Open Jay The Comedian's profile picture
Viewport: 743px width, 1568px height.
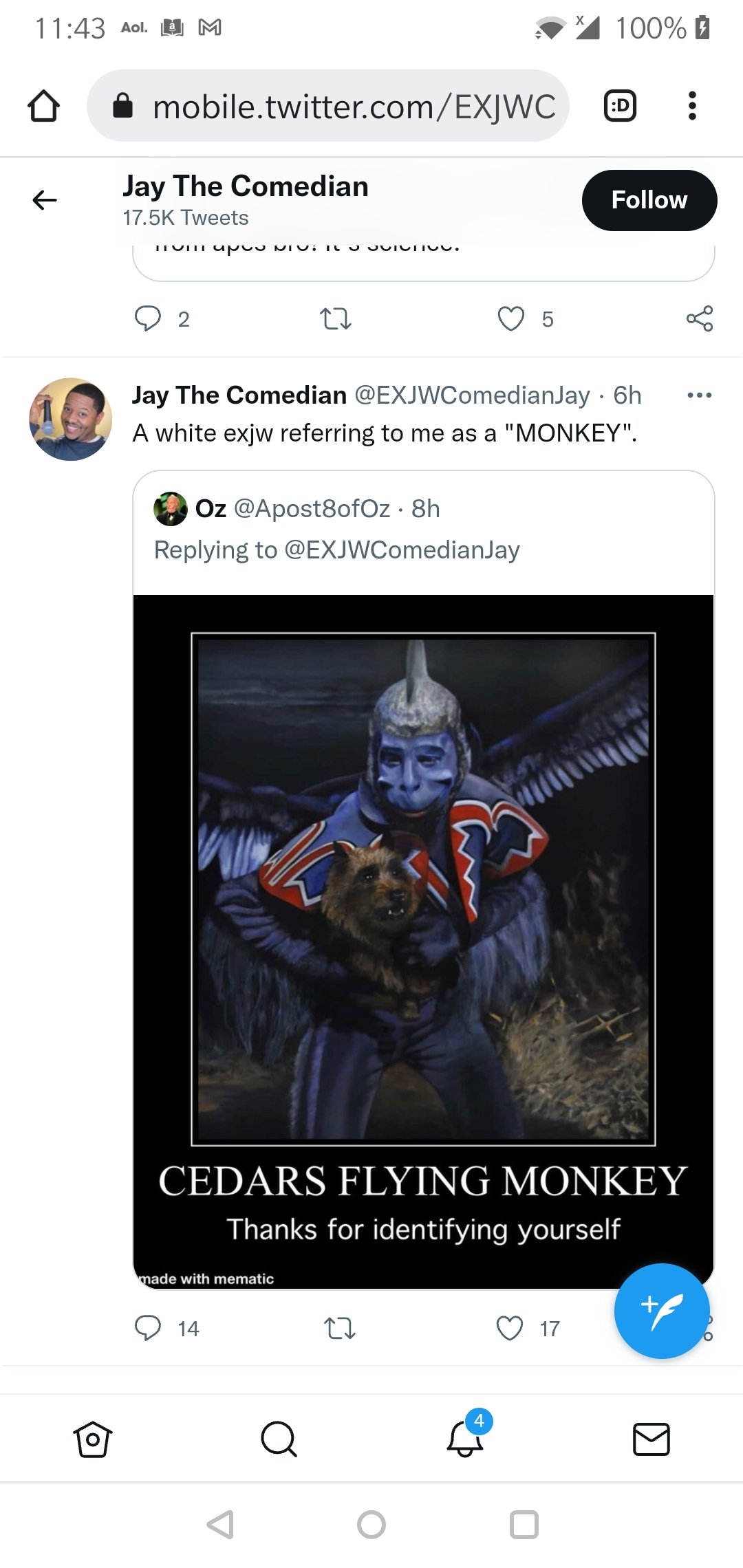tap(70, 419)
